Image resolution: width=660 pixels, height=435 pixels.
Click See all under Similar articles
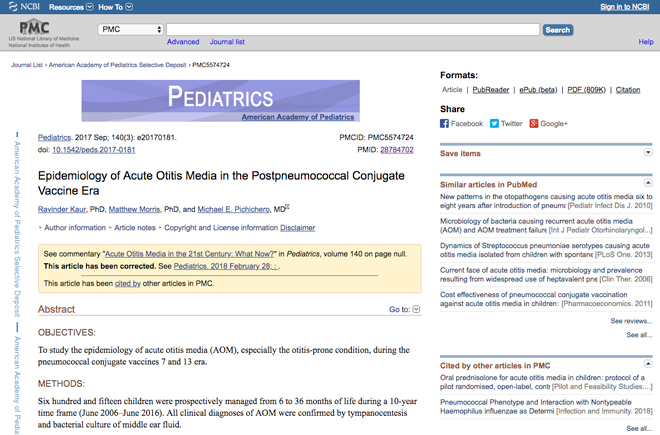coord(639,335)
